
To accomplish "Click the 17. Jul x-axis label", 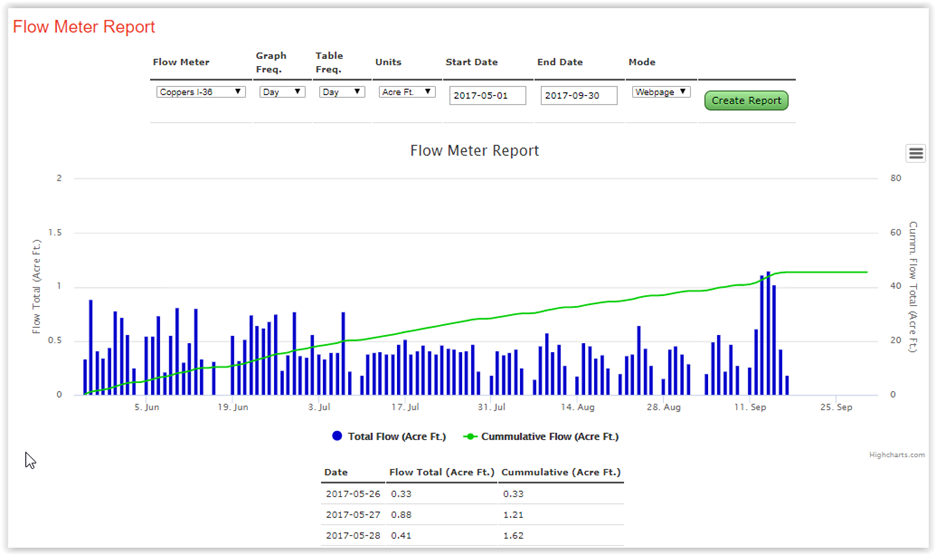I will tap(405, 407).
